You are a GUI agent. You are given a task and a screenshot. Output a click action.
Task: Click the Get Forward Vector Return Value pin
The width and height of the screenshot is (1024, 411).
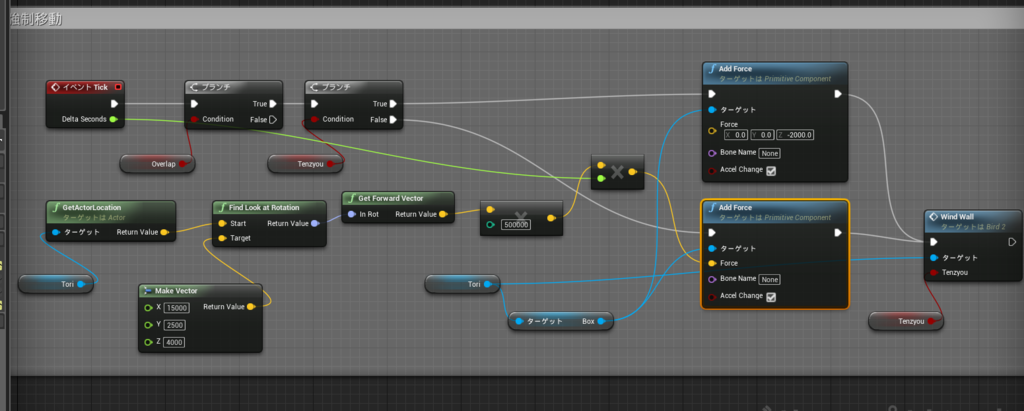pos(443,214)
